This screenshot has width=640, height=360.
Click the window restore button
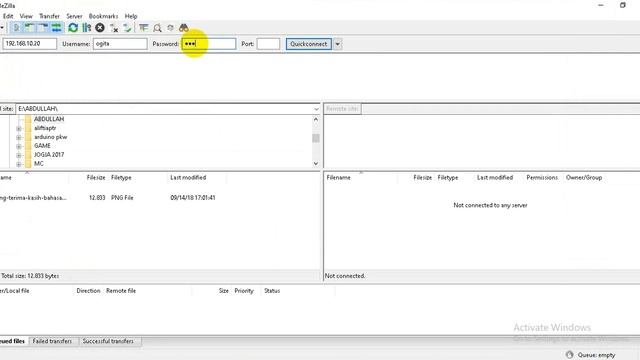(622, 5)
